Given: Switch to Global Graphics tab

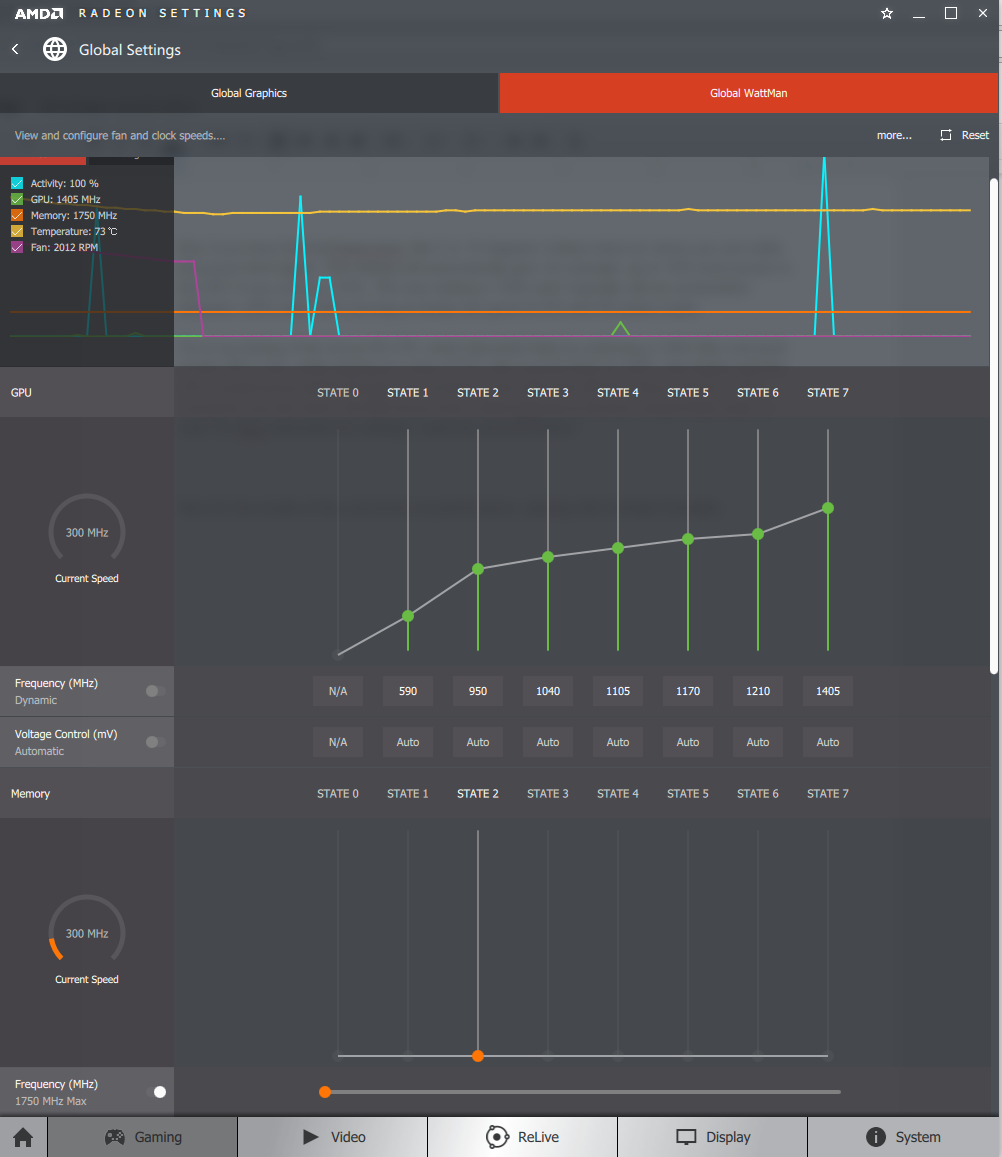Looking at the screenshot, I should [x=249, y=93].
